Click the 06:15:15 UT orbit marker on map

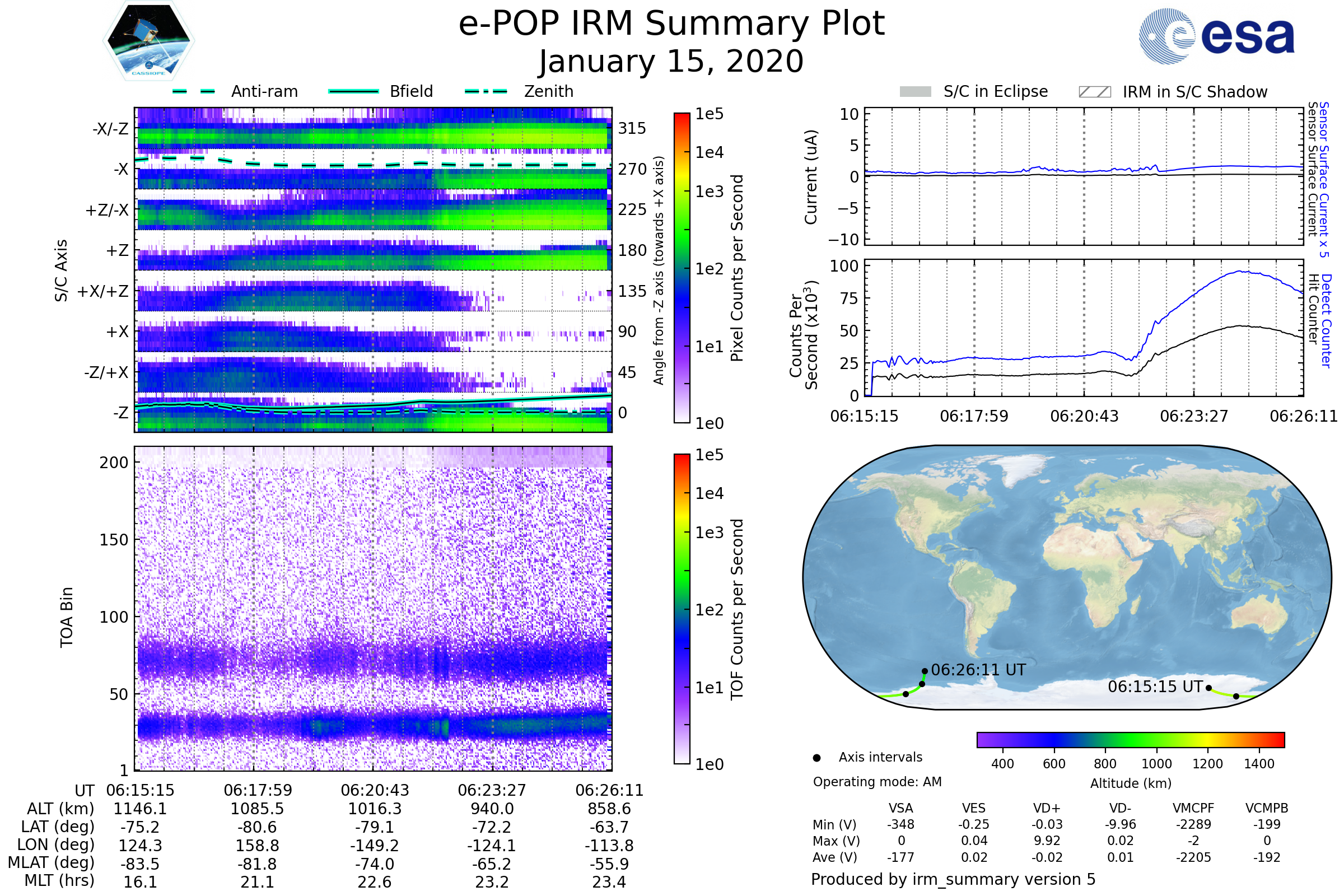click(1208, 688)
